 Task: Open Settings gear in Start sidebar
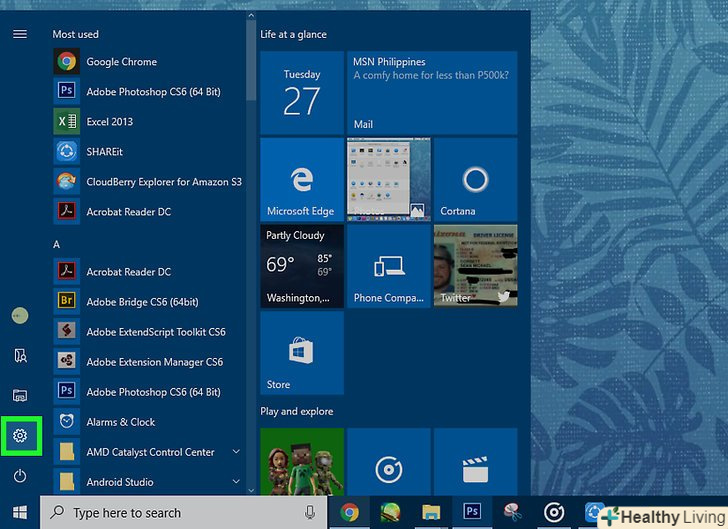coord(20,436)
